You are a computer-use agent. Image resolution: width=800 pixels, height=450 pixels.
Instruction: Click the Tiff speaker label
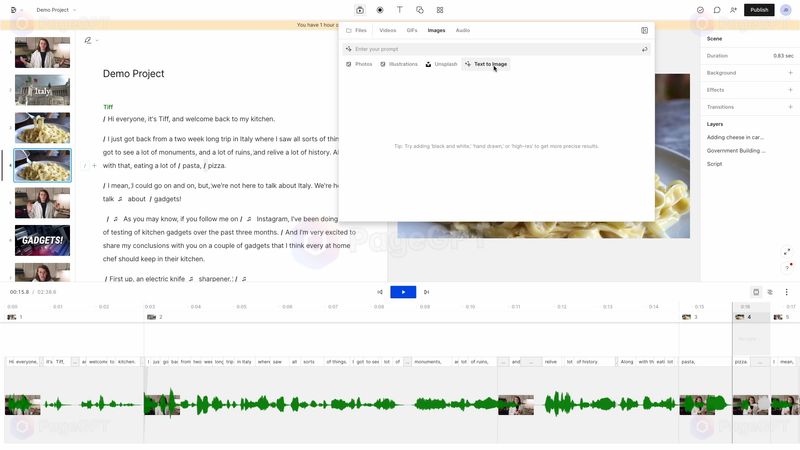tap(108, 107)
